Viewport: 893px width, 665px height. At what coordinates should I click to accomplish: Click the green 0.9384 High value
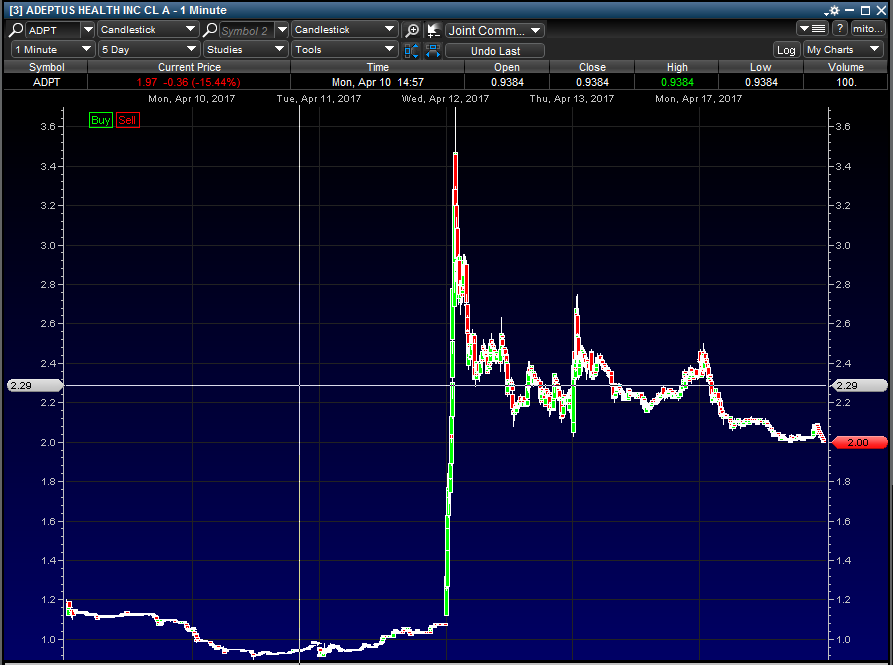click(x=677, y=83)
